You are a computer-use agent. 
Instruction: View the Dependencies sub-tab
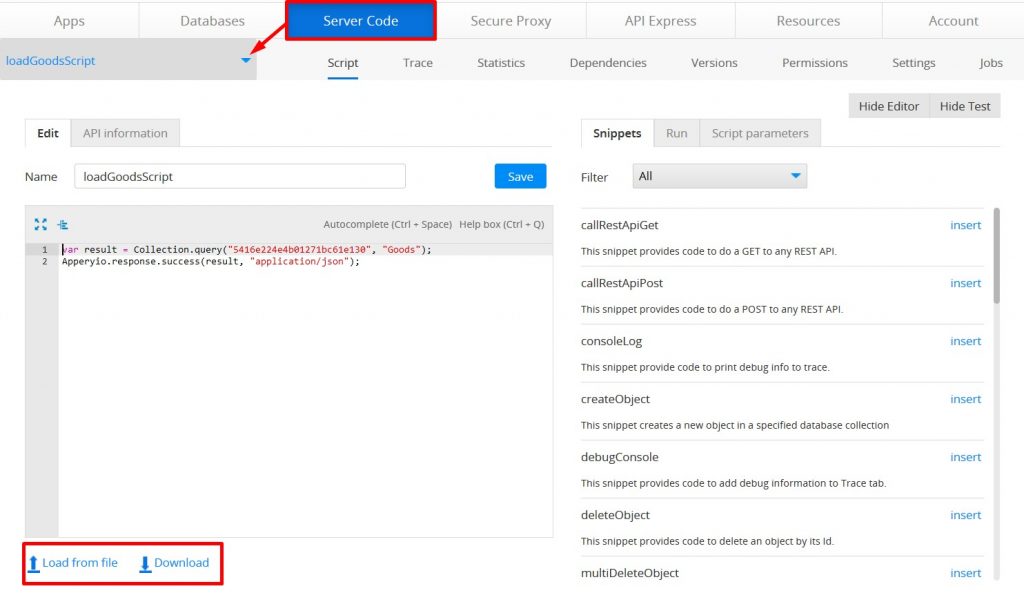(x=608, y=63)
